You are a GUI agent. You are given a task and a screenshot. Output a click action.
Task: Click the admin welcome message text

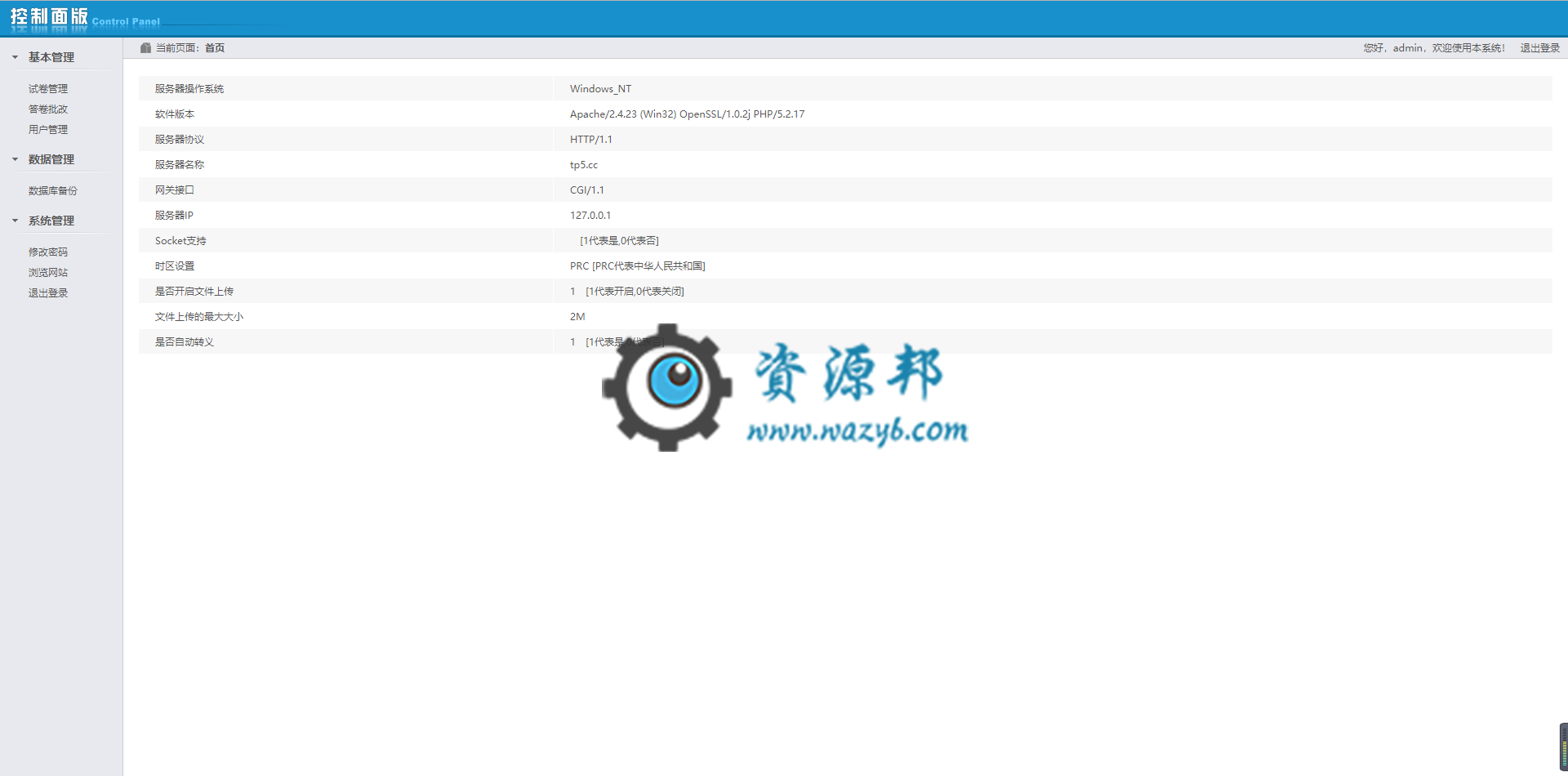[x=1434, y=48]
